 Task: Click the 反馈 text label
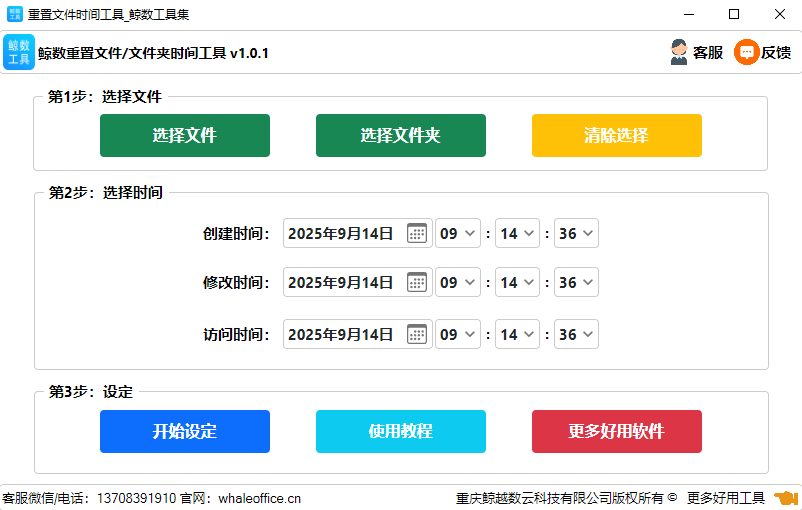(x=776, y=52)
